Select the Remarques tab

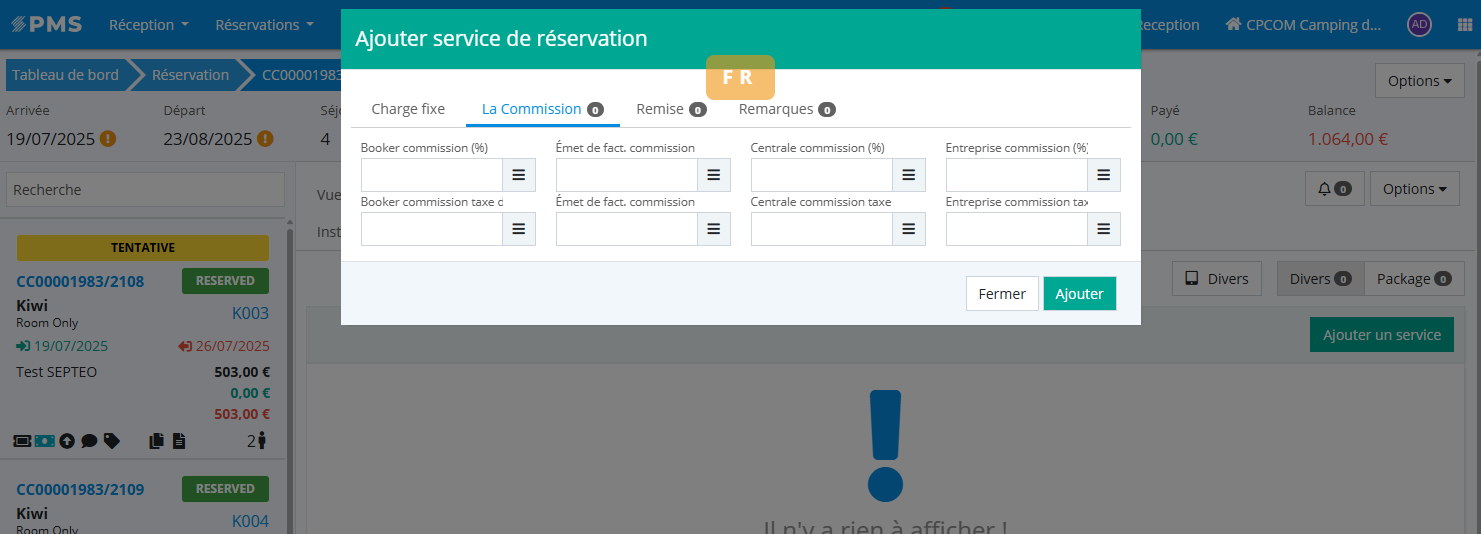click(x=786, y=109)
